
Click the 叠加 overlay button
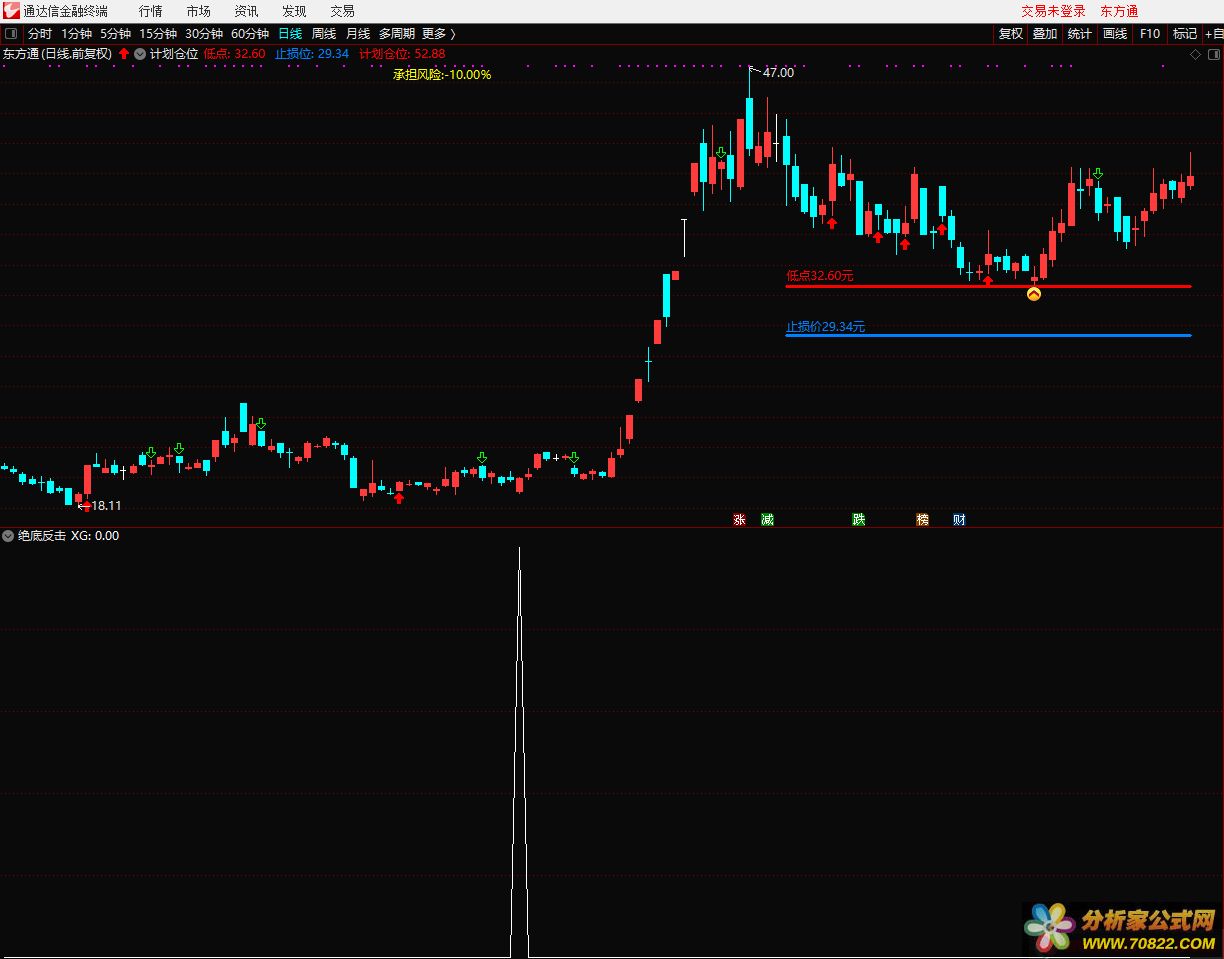click(1045, 34)
